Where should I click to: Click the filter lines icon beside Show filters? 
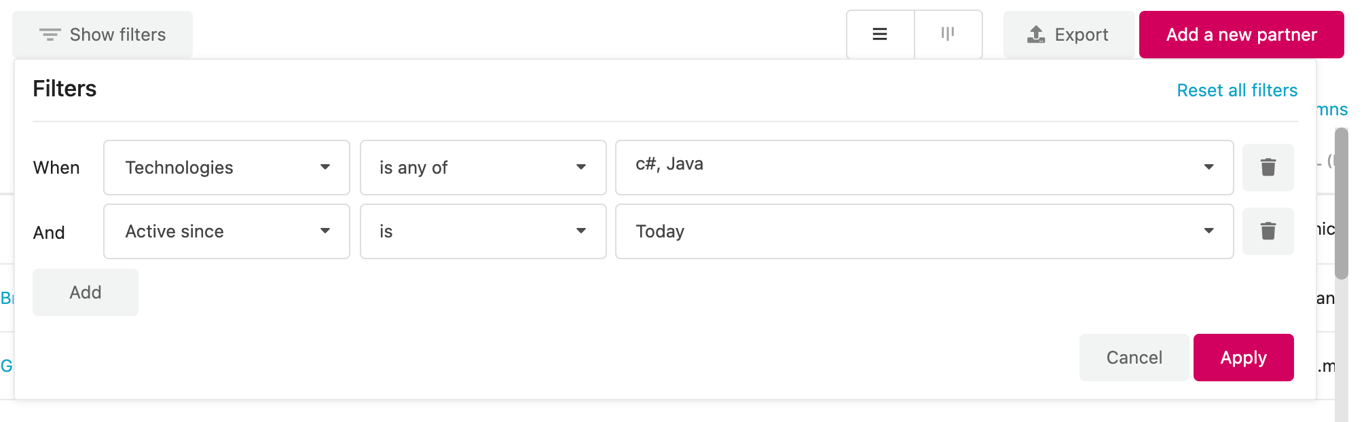click(x=50, y=35)
